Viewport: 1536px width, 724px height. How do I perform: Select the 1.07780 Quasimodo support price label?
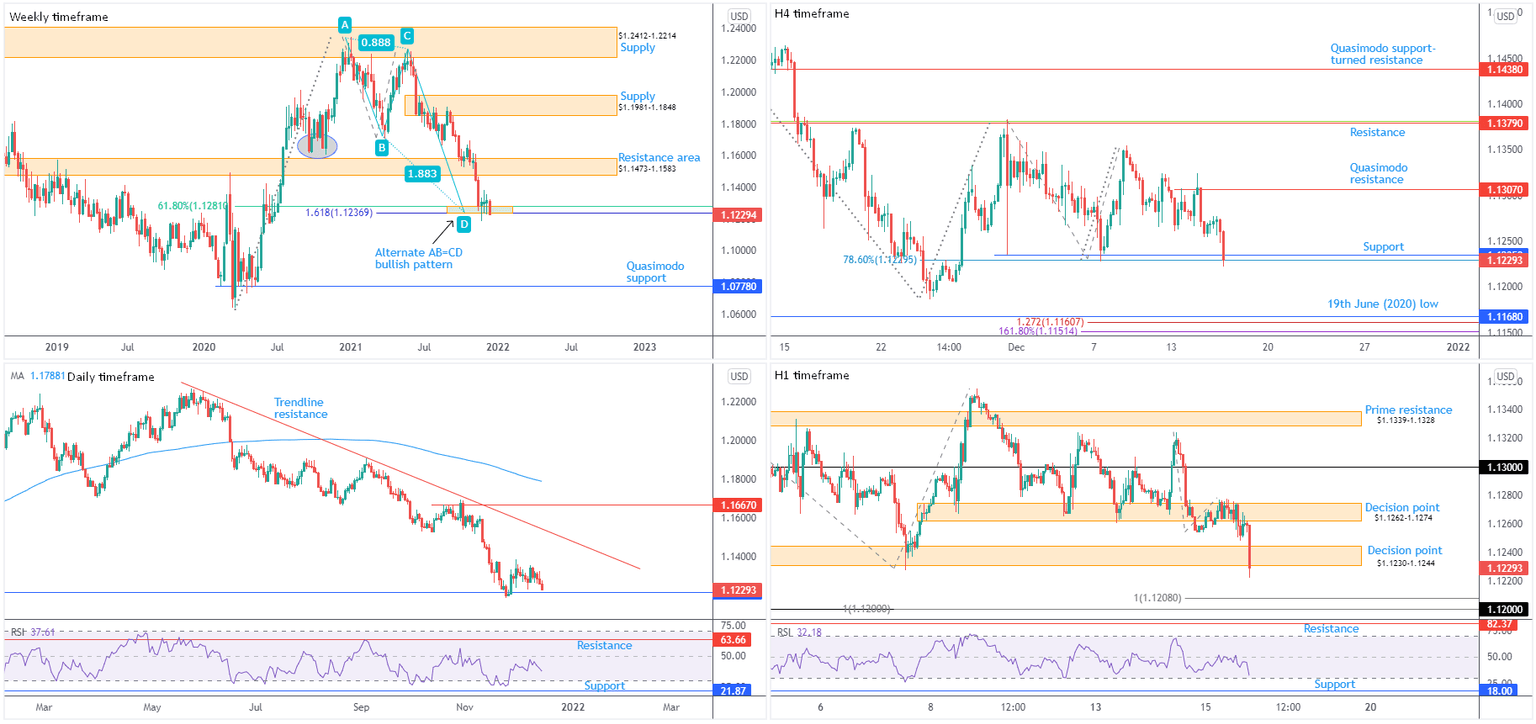coord(738,287)
